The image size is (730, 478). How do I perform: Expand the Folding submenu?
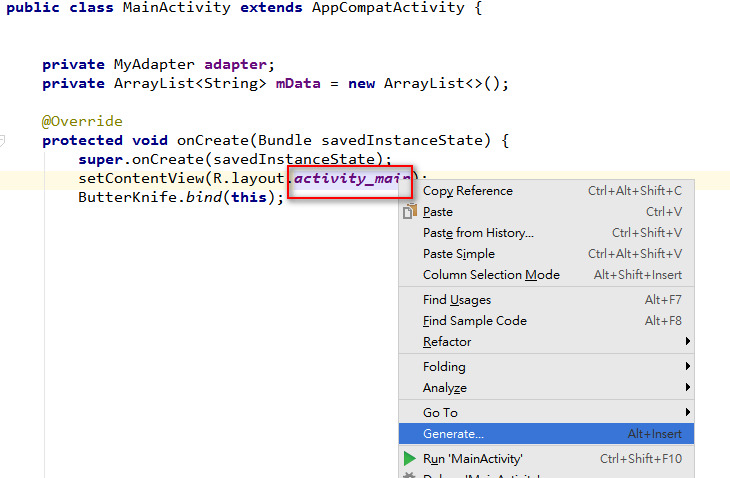(547, 367)
